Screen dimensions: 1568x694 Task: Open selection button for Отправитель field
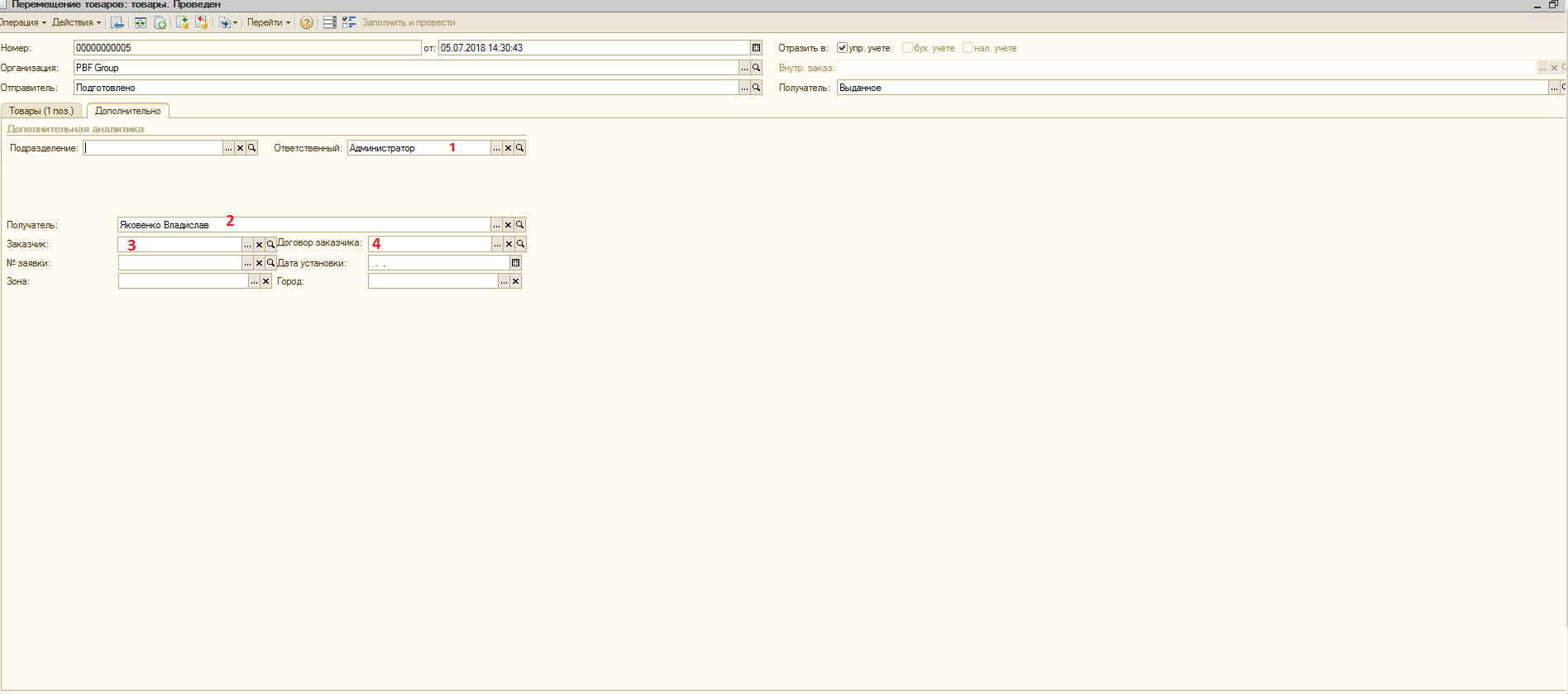coord(744,88)
